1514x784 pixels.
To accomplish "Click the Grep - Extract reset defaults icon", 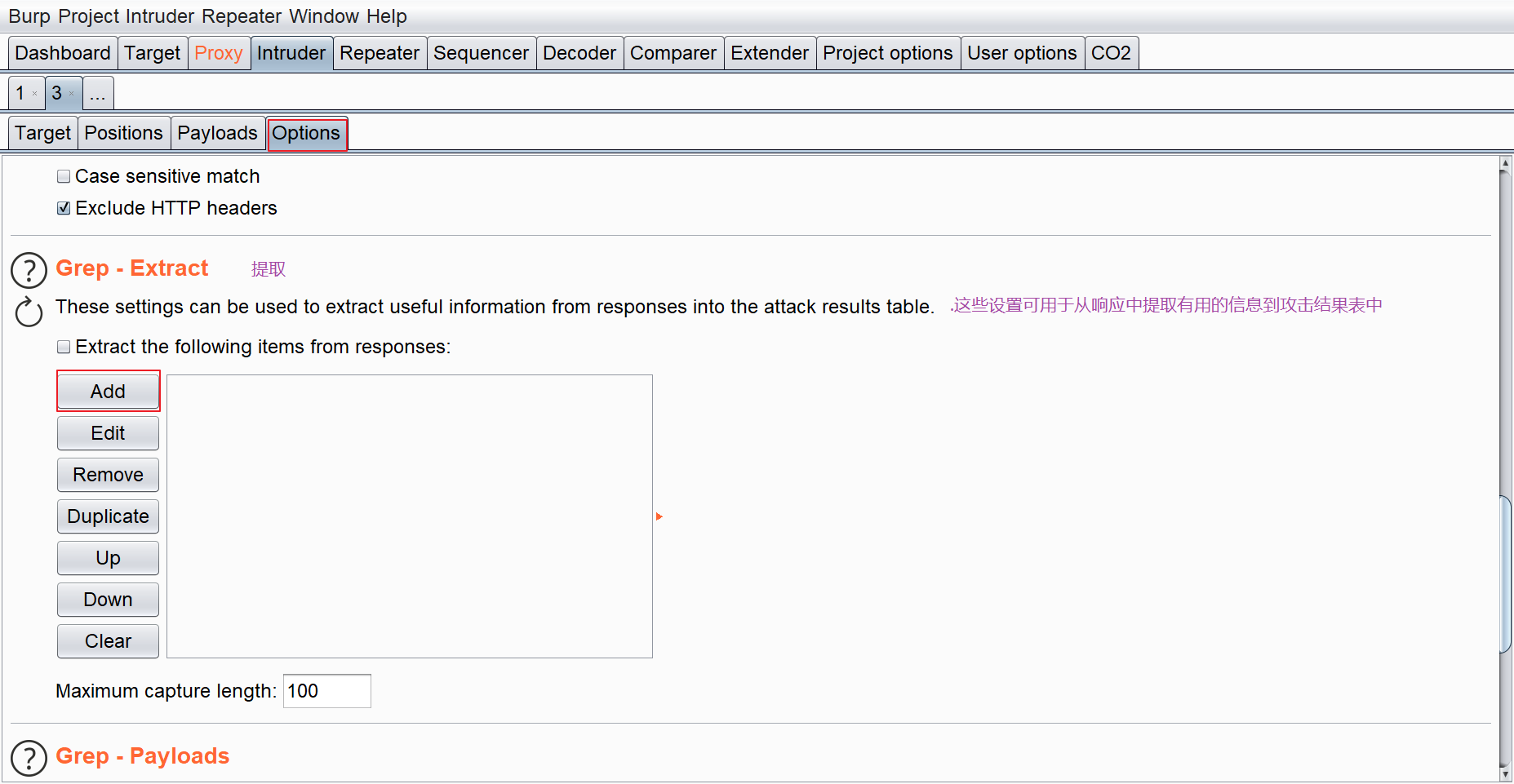I will pos(29,312).
